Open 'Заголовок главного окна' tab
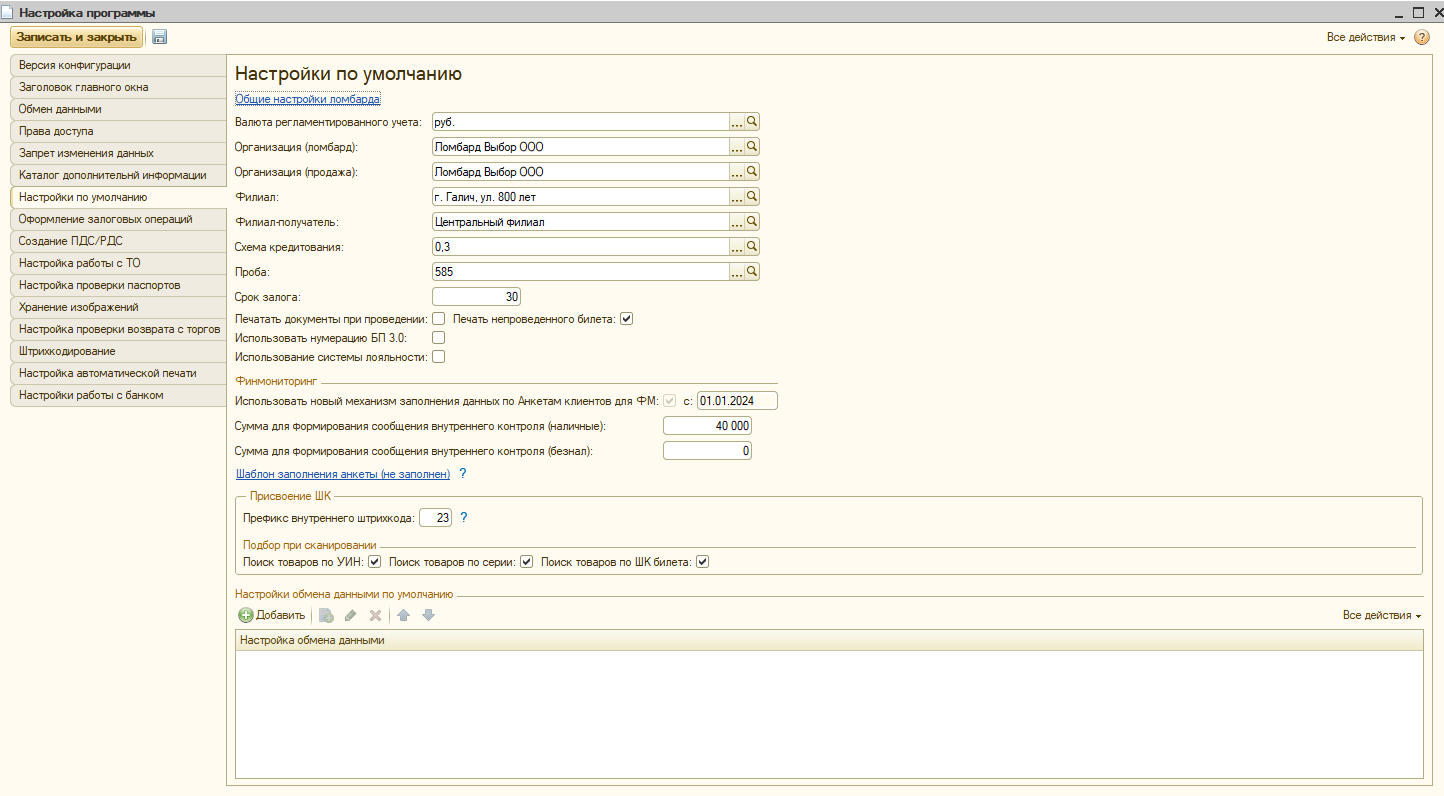This screenshot has width=1444, height=796. pyautogui.click(x=117, y=87)
